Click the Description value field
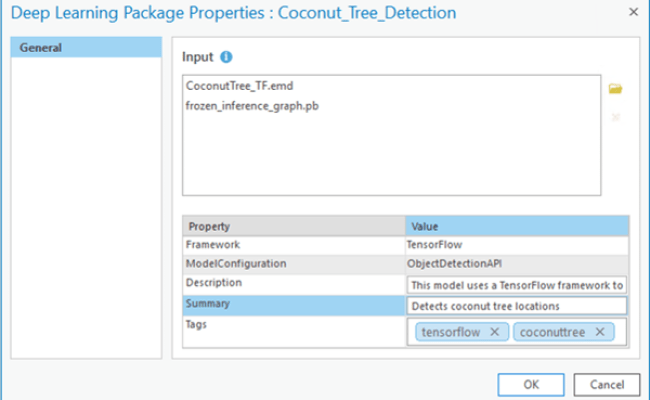This screenshot has width=650, height=400. coord(517,285)
